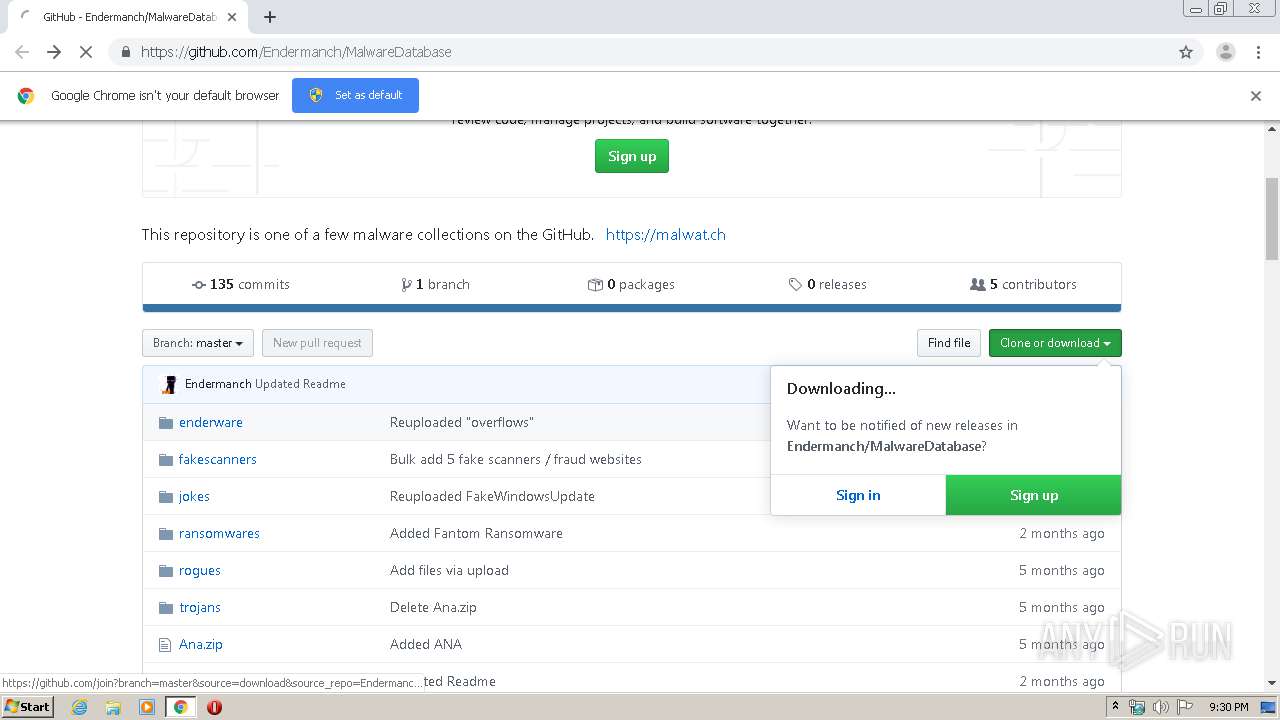The width and height of the screenshot is (1280, 720).
Task: Click the New pull request button
Action: [317, 343]
